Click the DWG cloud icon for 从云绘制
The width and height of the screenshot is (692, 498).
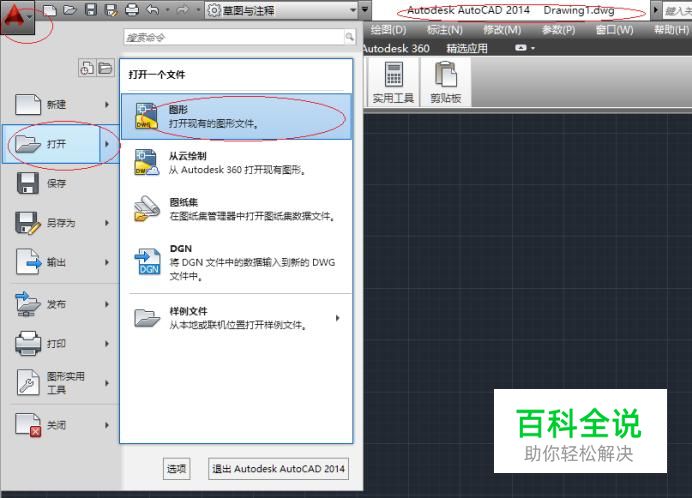[x=147, y=163]
